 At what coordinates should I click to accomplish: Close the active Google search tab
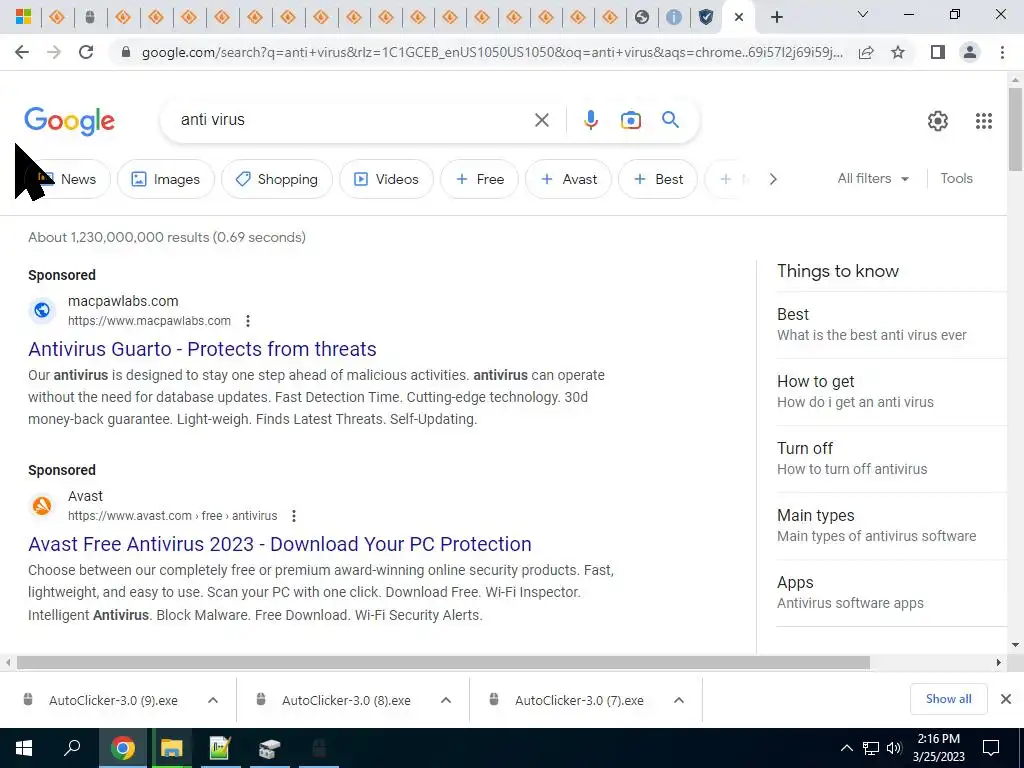pyautogui.click(x=739, y=17)
